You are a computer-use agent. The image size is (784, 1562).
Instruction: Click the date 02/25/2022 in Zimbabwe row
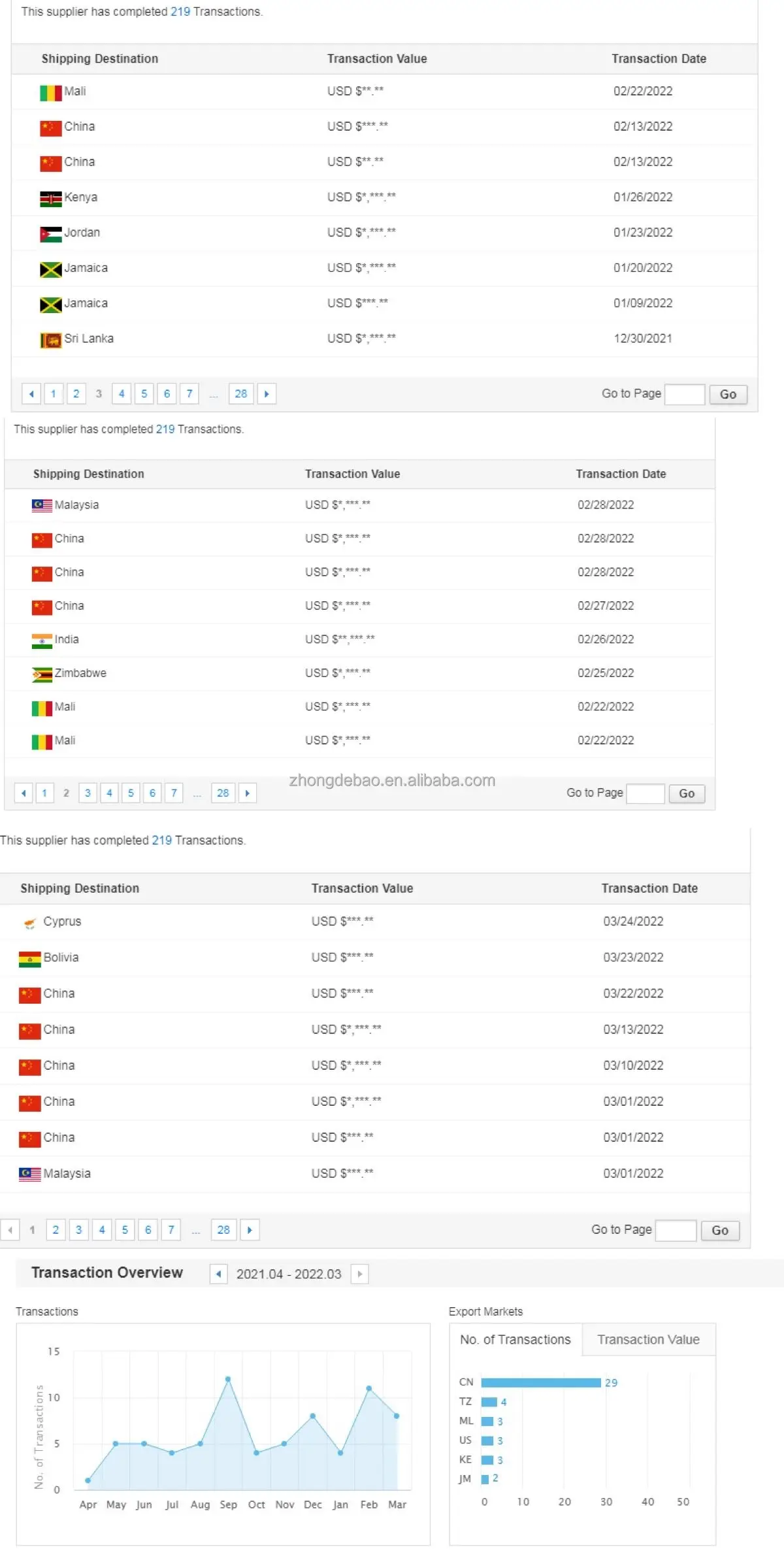606,673
